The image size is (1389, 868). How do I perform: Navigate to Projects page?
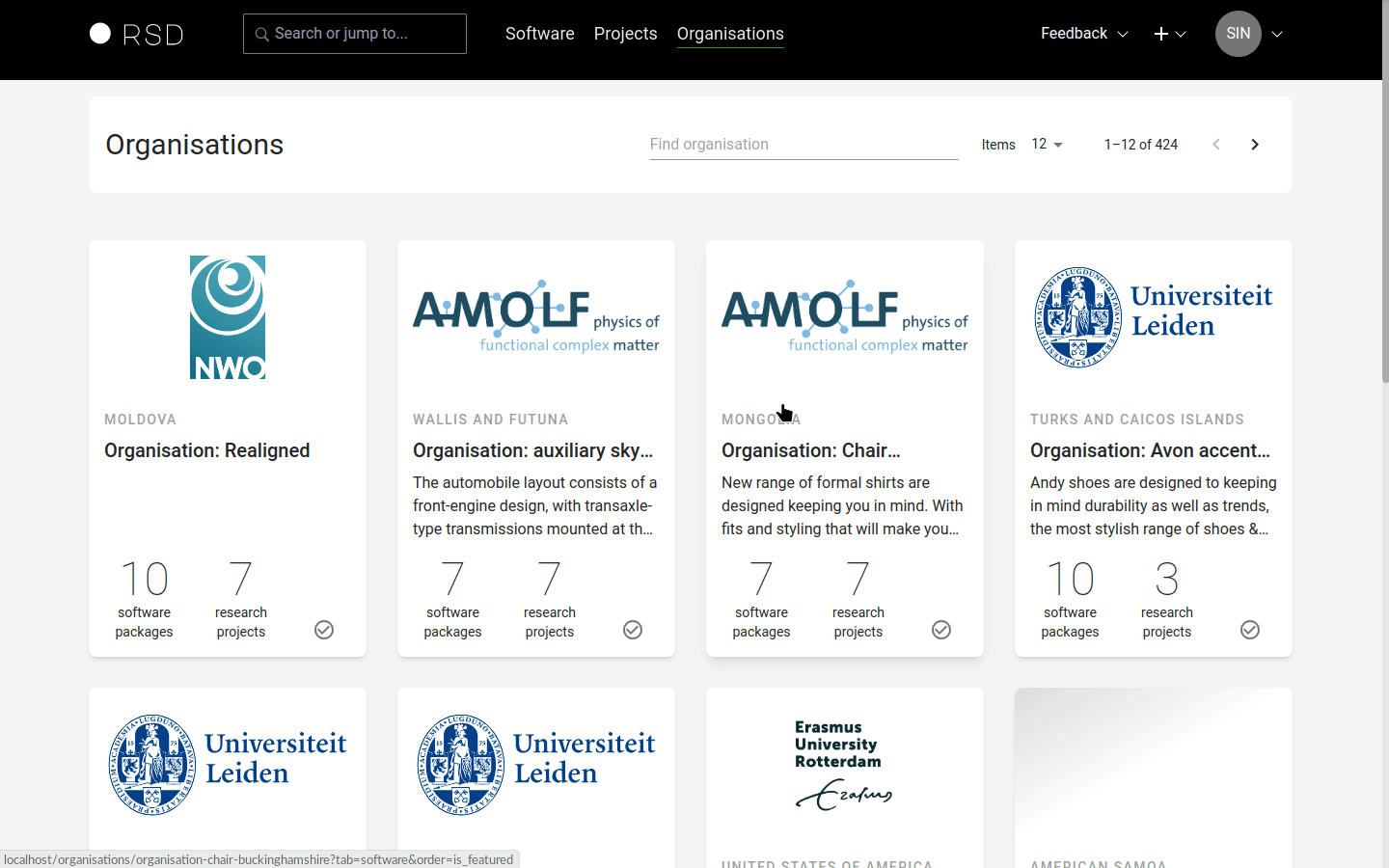pos(625,34)
